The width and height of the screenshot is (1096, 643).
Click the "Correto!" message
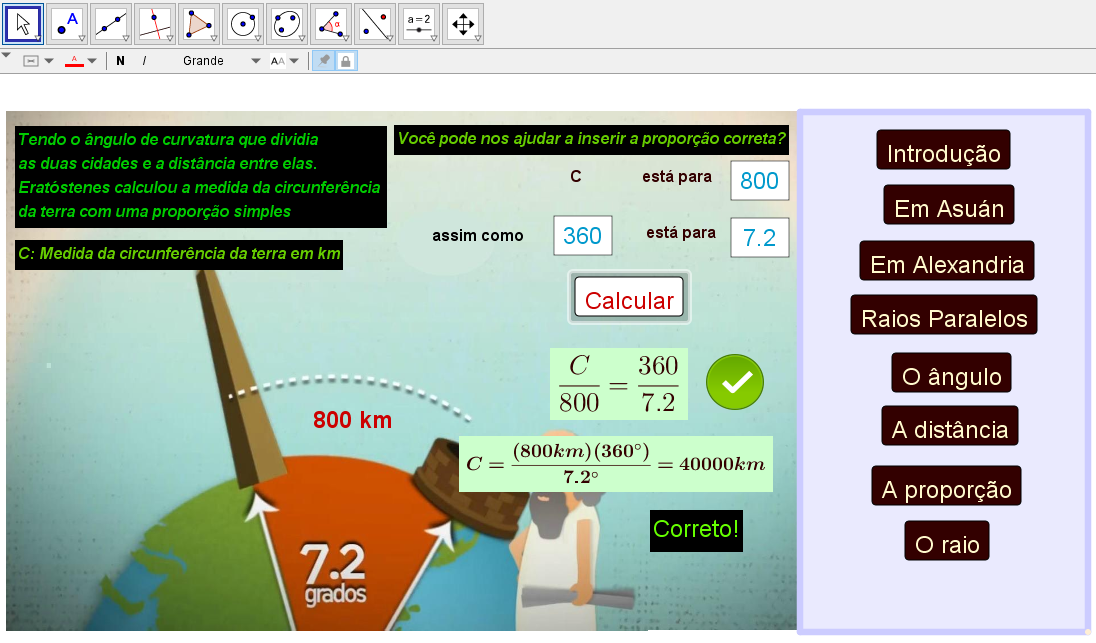click(696, 530)
